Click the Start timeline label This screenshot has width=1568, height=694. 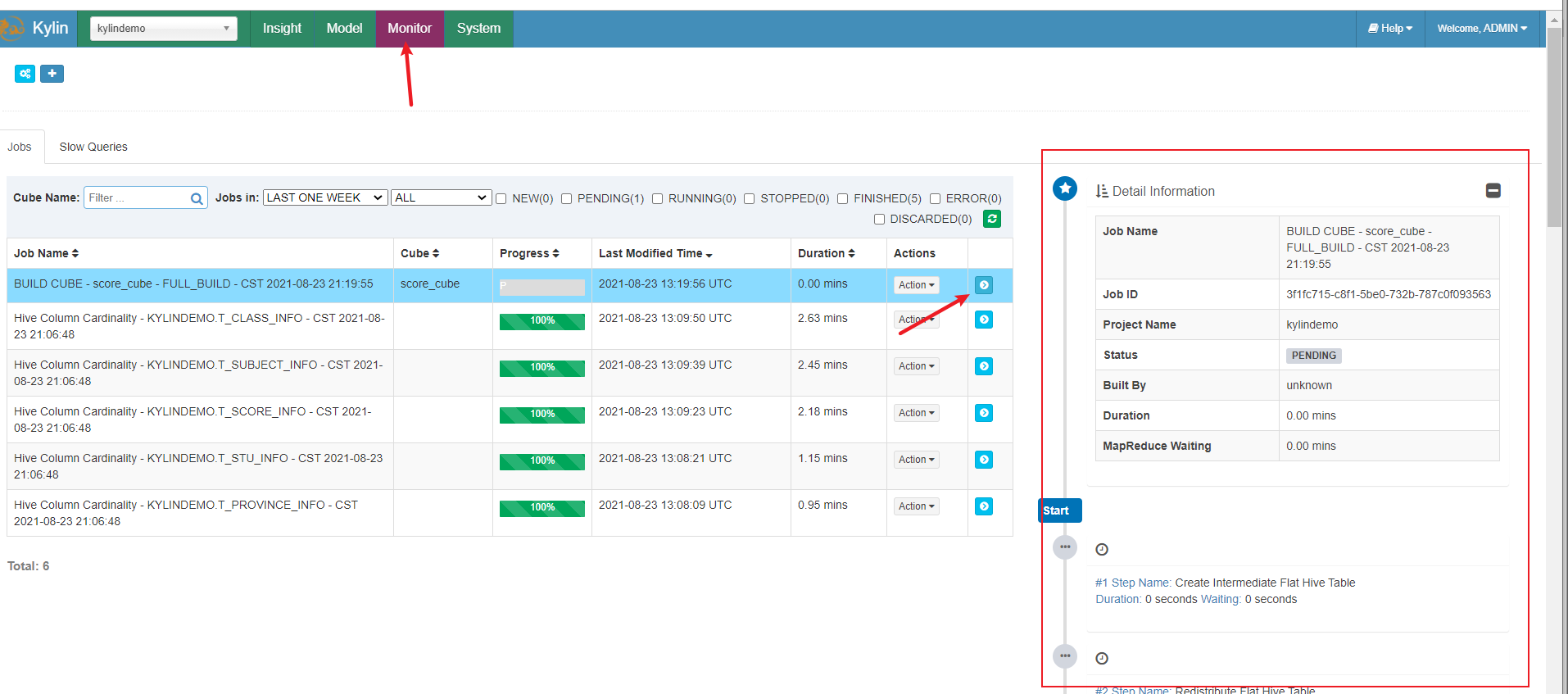1059,510
